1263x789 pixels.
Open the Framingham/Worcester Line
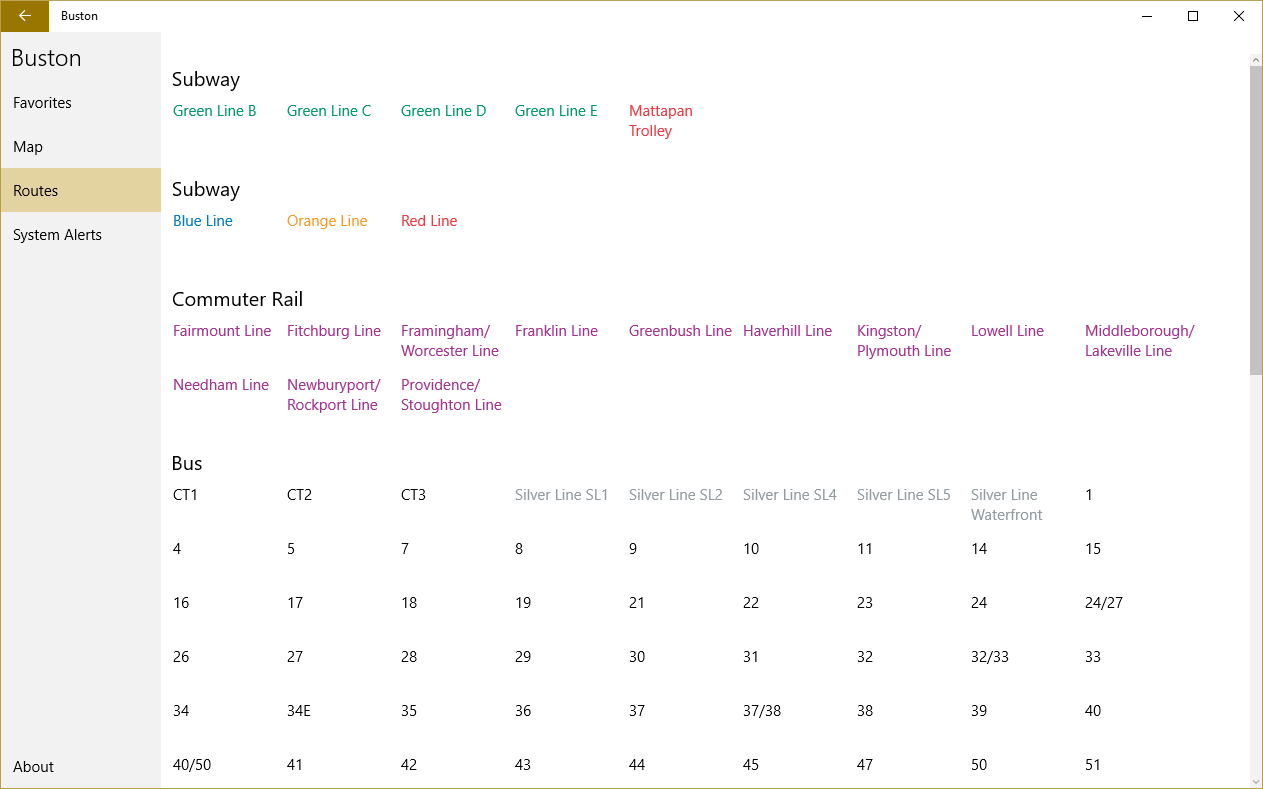(449, 341)
